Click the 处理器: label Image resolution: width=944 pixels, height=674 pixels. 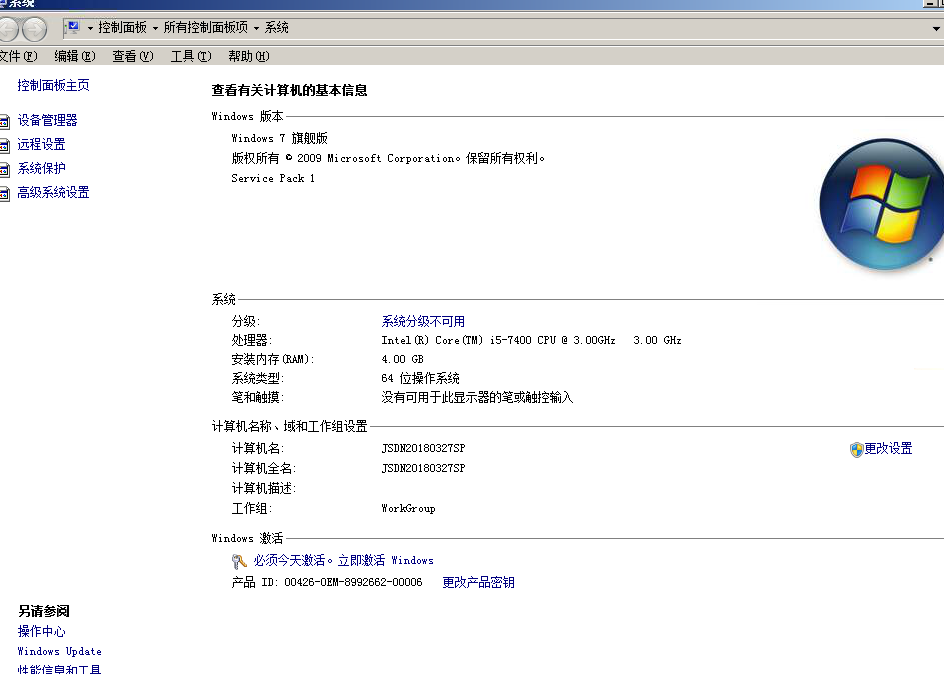(252, 341)
